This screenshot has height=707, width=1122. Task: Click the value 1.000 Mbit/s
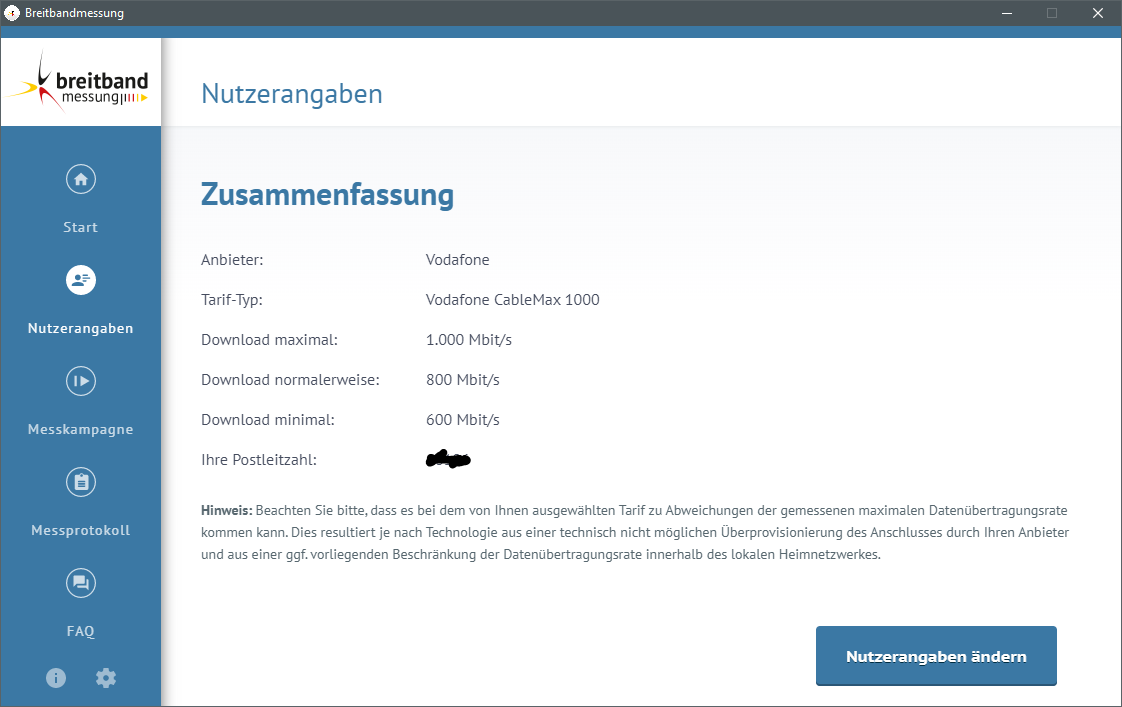(469, 340)
